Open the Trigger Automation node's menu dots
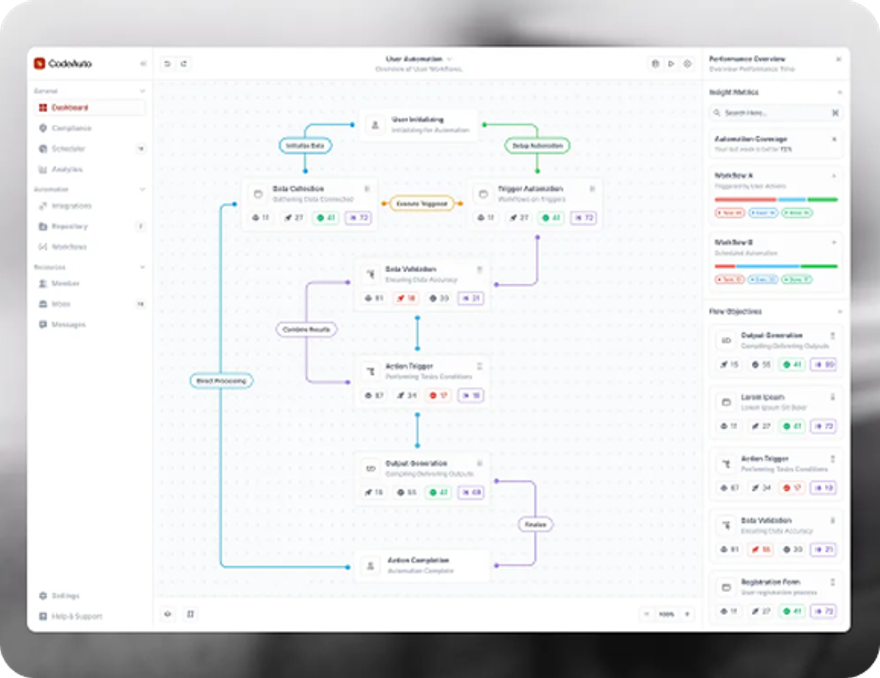This screenshot has width=880, height=678. 592,189
